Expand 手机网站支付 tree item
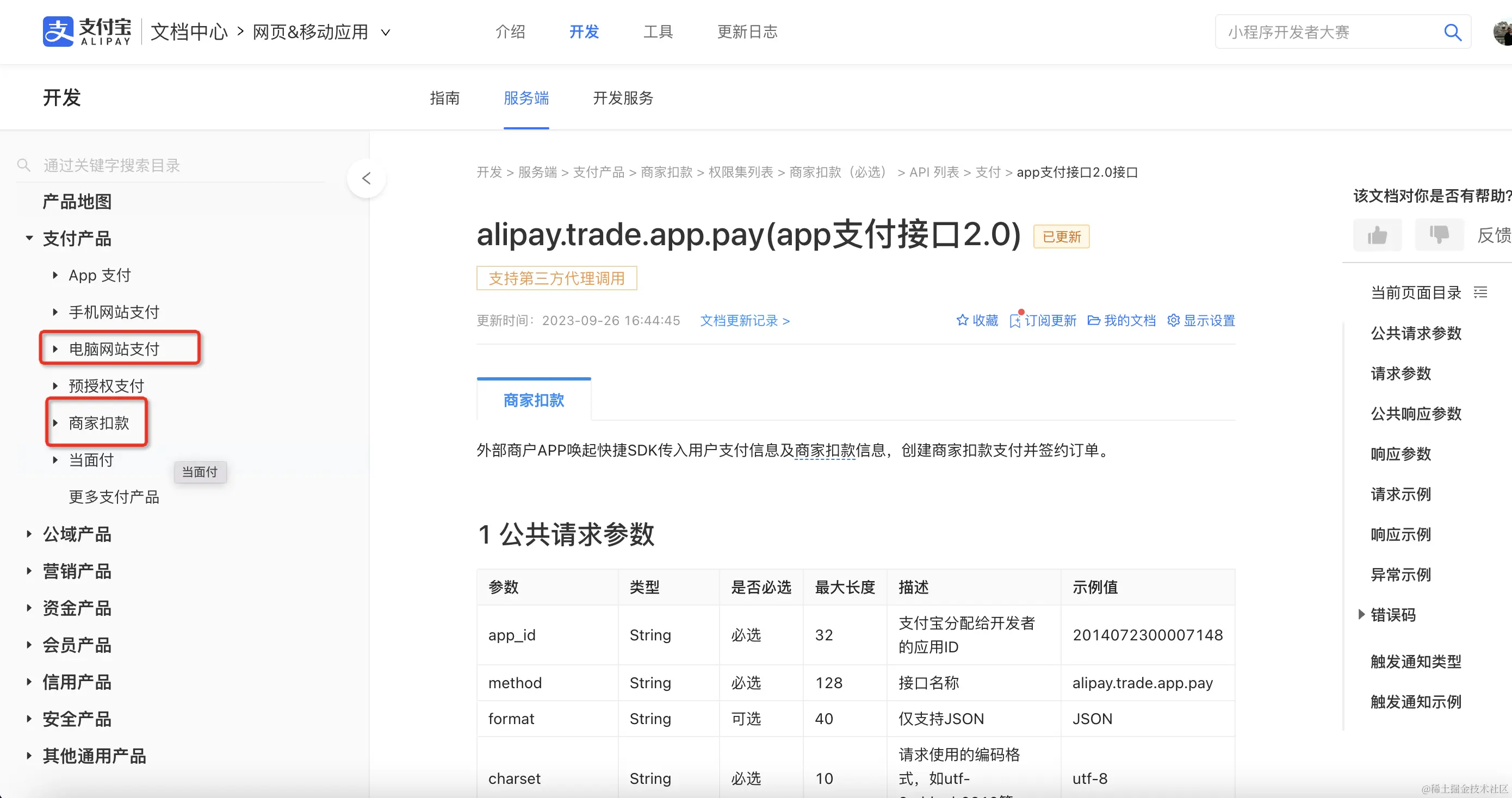The width and height of the screenshot is (1512, 798). [55, 311]
